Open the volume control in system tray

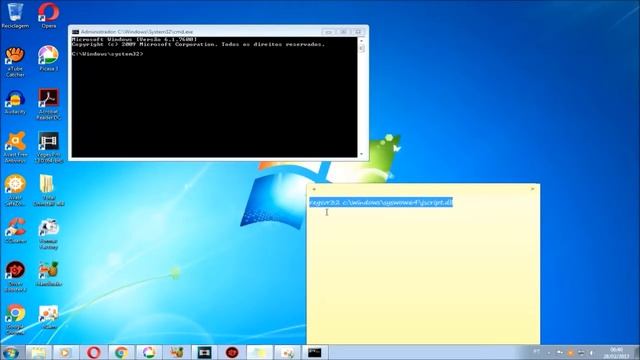pyautogui.click(x=592, y=353)
